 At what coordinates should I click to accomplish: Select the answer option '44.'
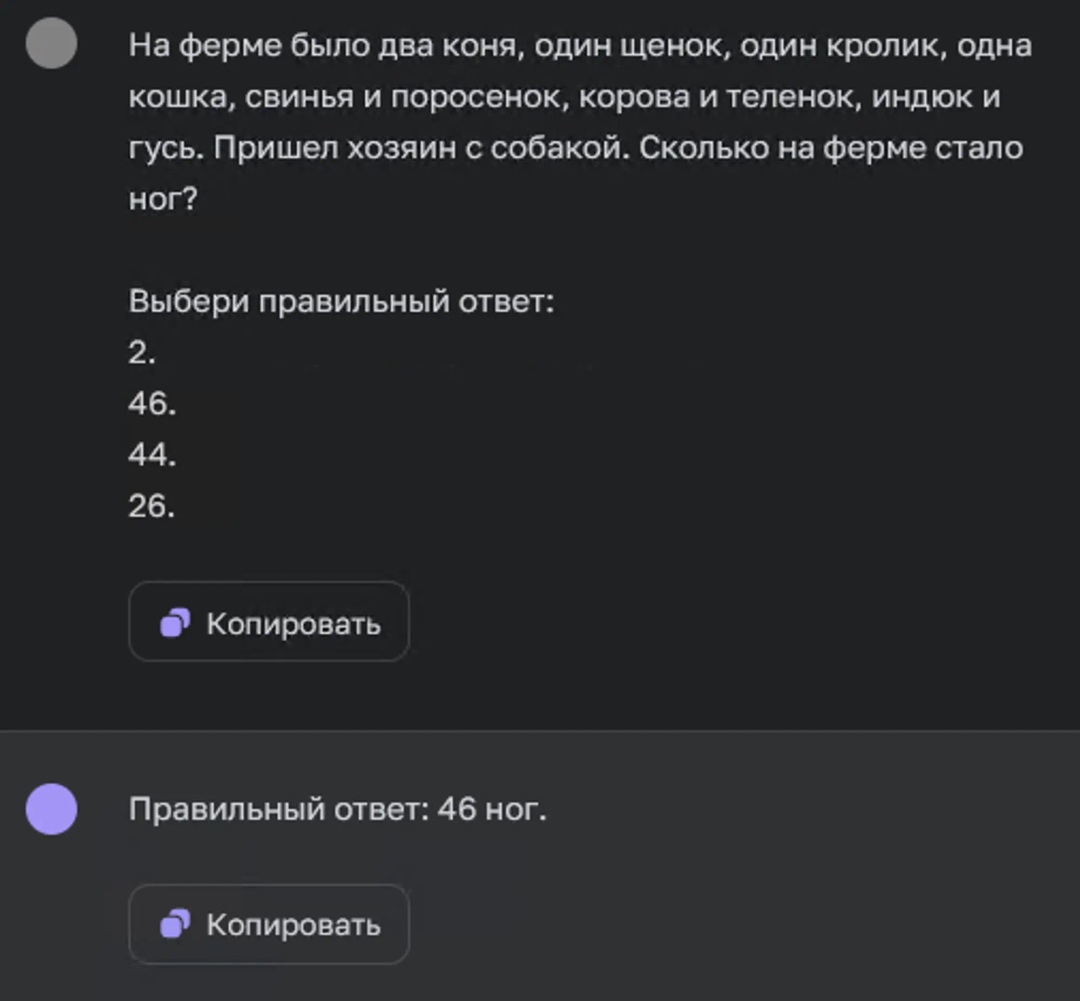(x=150, y=455)
